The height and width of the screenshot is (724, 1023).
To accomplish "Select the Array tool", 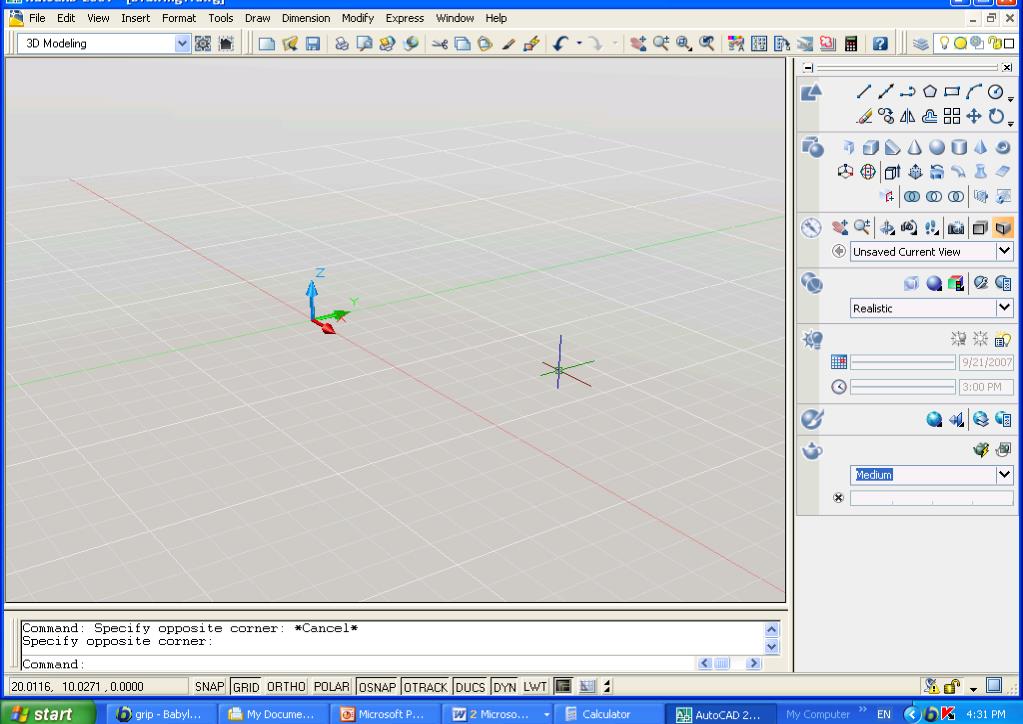I will coord(952,117).
